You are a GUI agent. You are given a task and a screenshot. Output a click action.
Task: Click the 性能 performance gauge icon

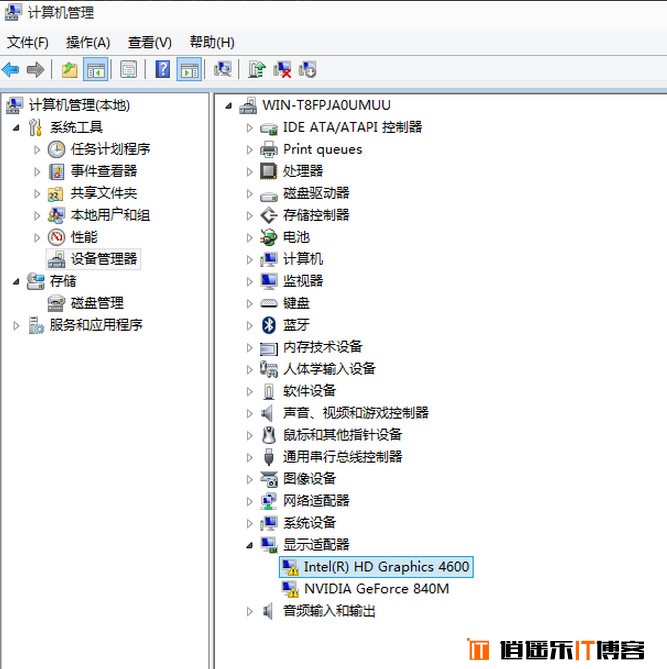[56, 237]
